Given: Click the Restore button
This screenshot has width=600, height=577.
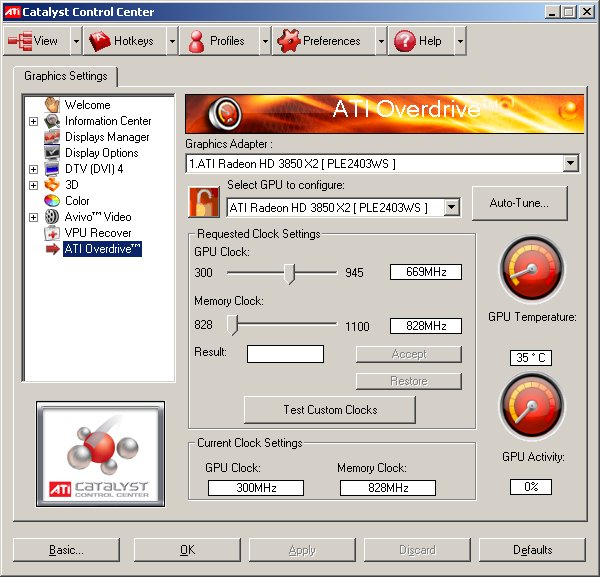Looking at the screenshot, I should (x=409, y=381).
